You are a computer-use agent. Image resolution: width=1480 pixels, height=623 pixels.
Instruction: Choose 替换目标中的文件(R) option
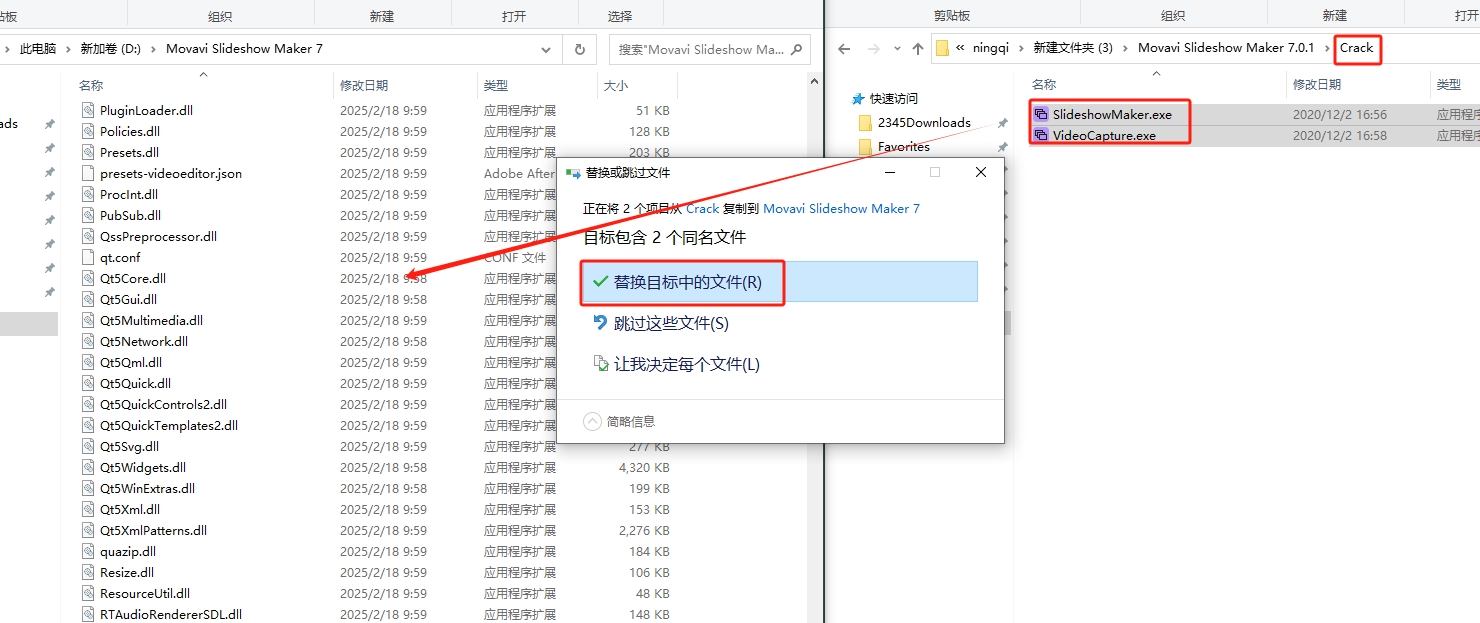click(779, 282)
